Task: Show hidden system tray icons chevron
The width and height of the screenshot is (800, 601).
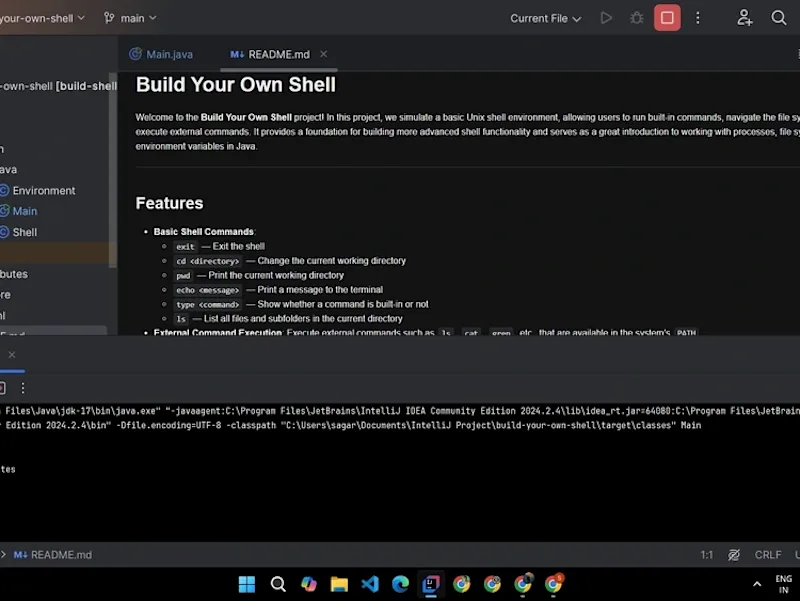Action: tap(757, 584)
